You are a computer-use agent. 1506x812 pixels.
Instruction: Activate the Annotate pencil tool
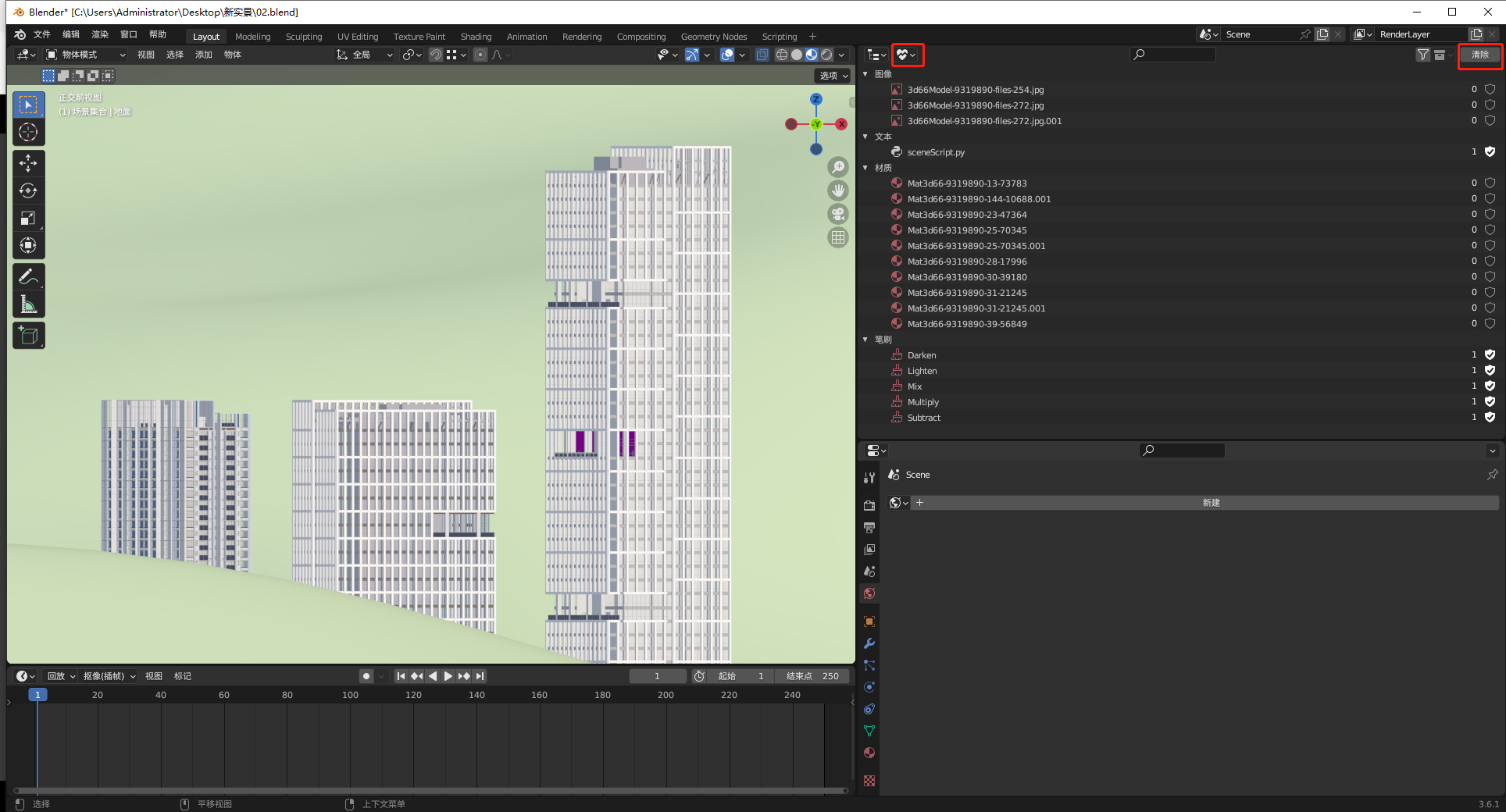28,276
